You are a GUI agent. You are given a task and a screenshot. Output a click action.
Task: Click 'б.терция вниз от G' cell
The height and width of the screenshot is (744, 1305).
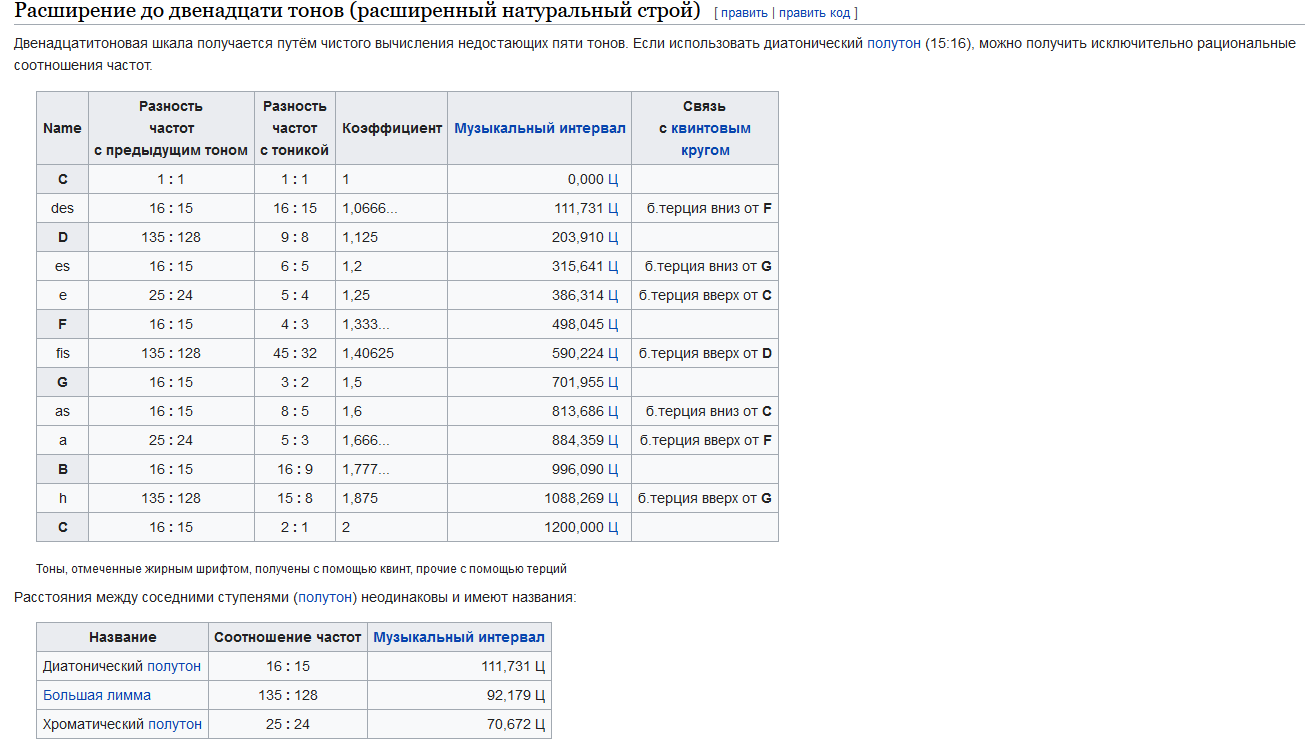(705, 266)
